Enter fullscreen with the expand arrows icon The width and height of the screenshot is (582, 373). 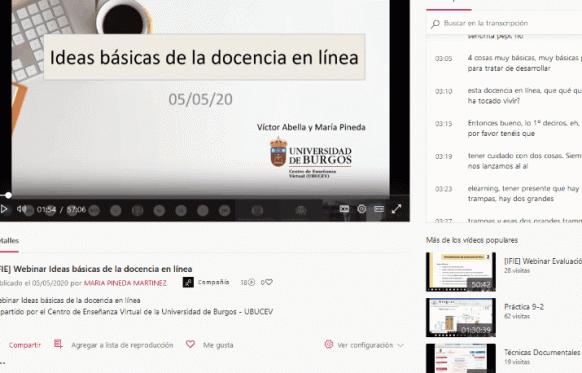click(x=396, y=209)
